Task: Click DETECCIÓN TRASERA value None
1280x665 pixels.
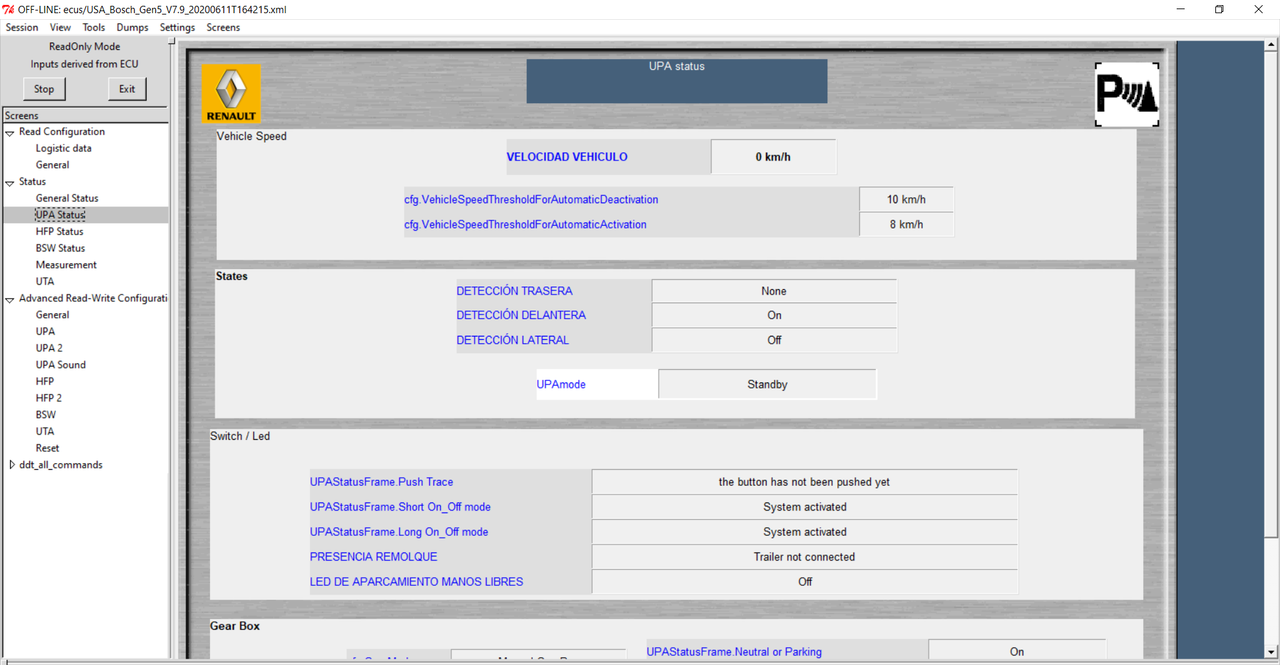Action: click(x=774, y=291)
